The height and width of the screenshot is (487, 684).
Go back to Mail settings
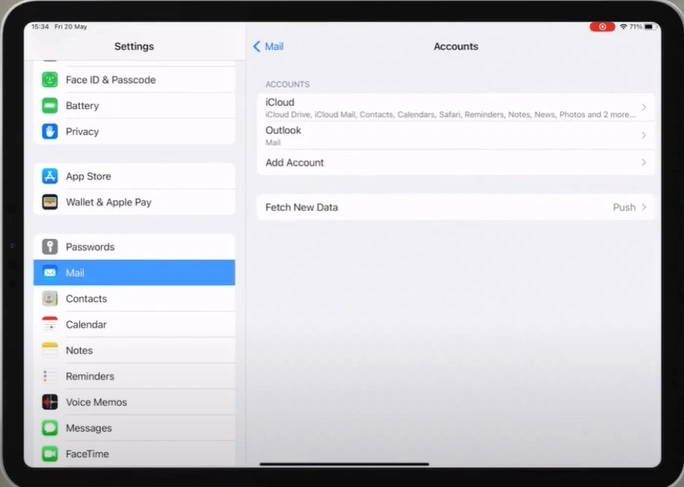click(268, 46)
